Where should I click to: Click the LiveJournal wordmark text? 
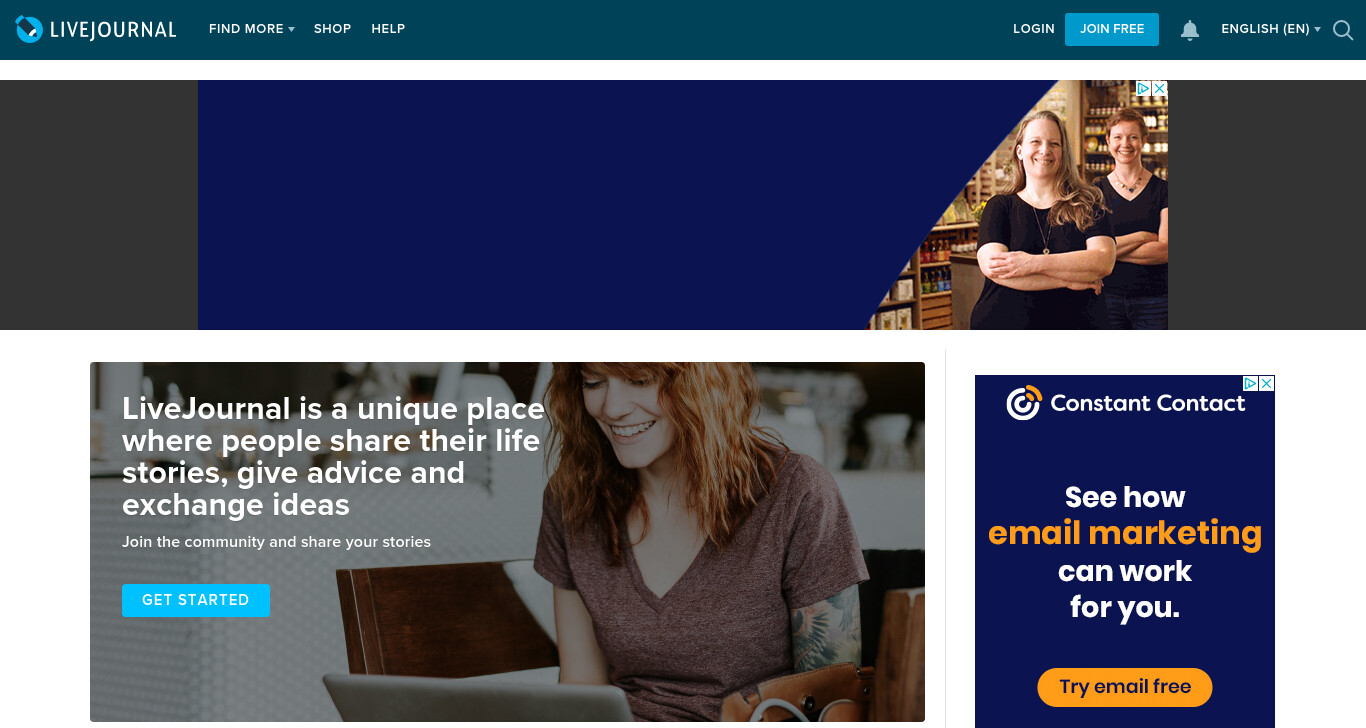pos(113,30)
